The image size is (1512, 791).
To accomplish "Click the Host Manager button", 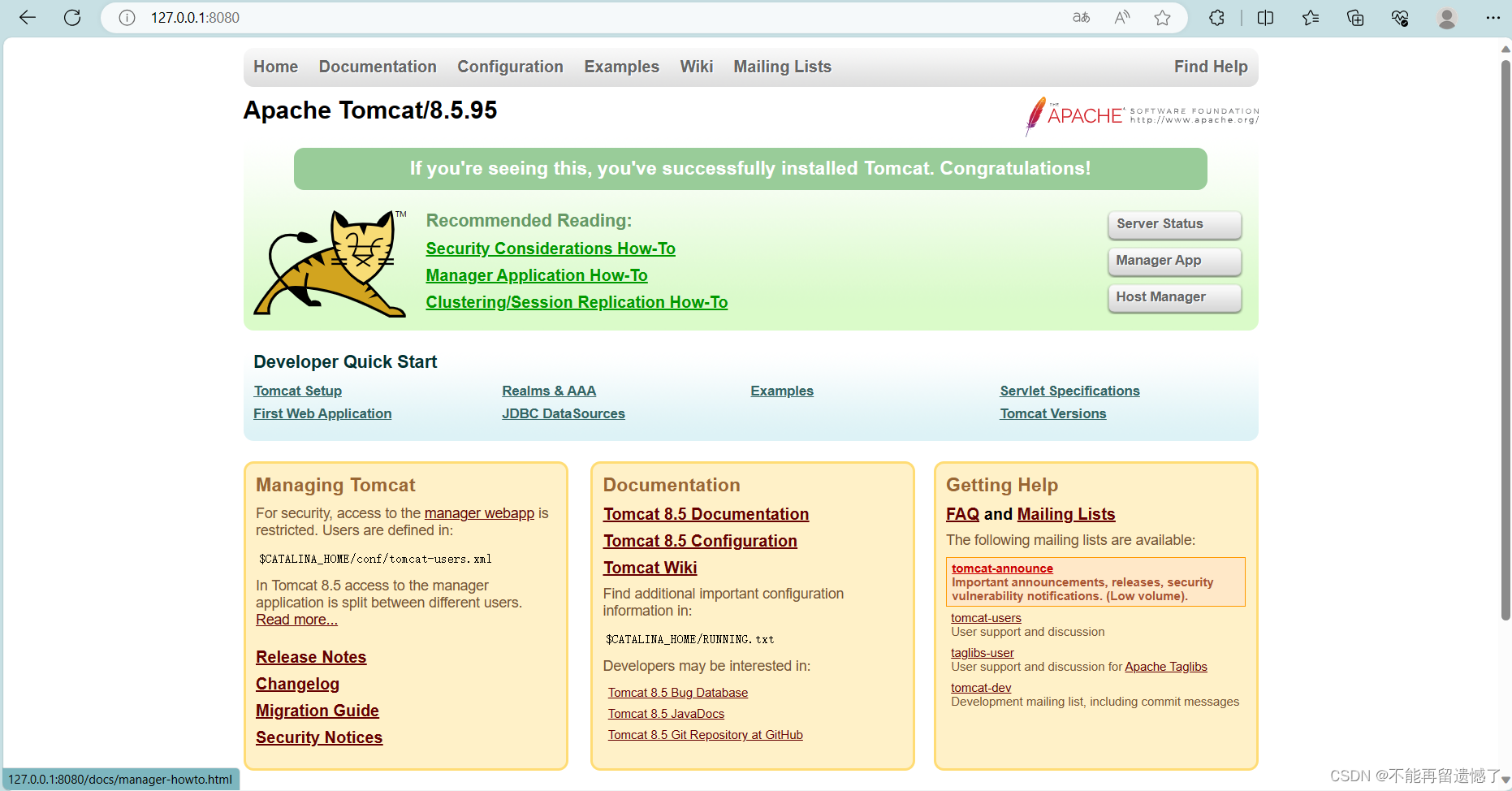I will coord(1174,297).
